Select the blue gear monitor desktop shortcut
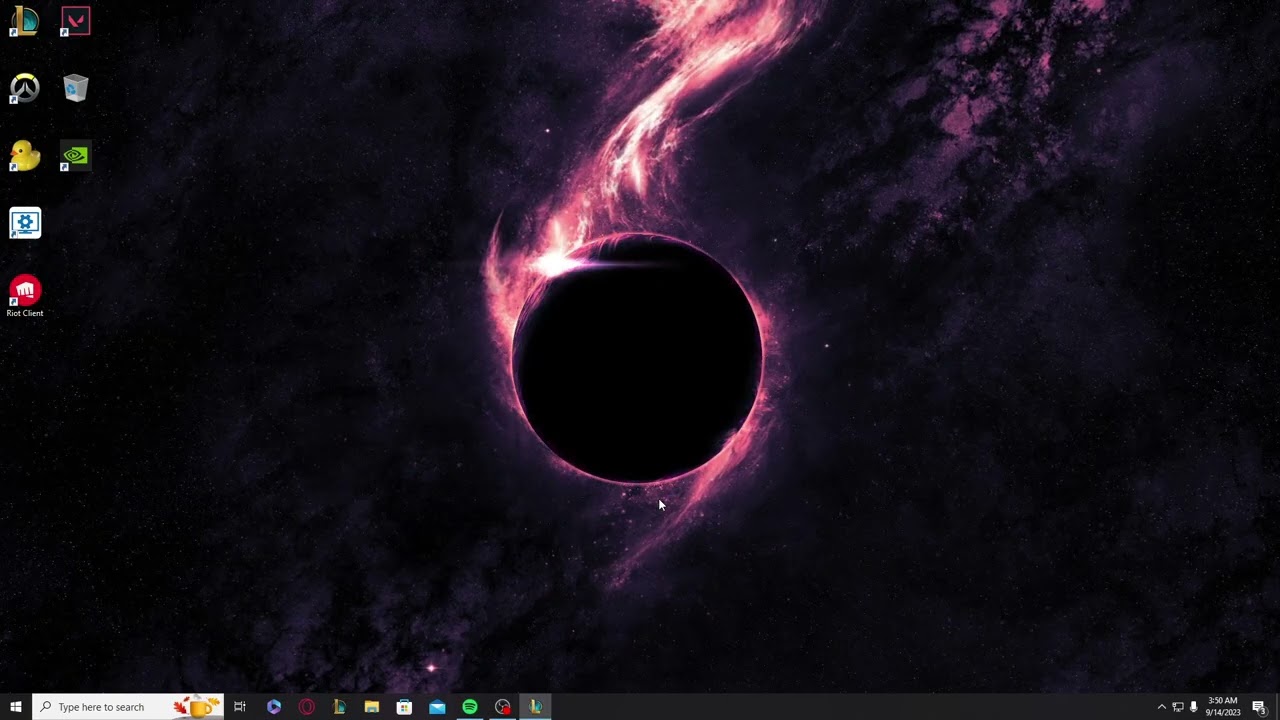Viewport: 1280px width, 720px height. click(25, 222)
